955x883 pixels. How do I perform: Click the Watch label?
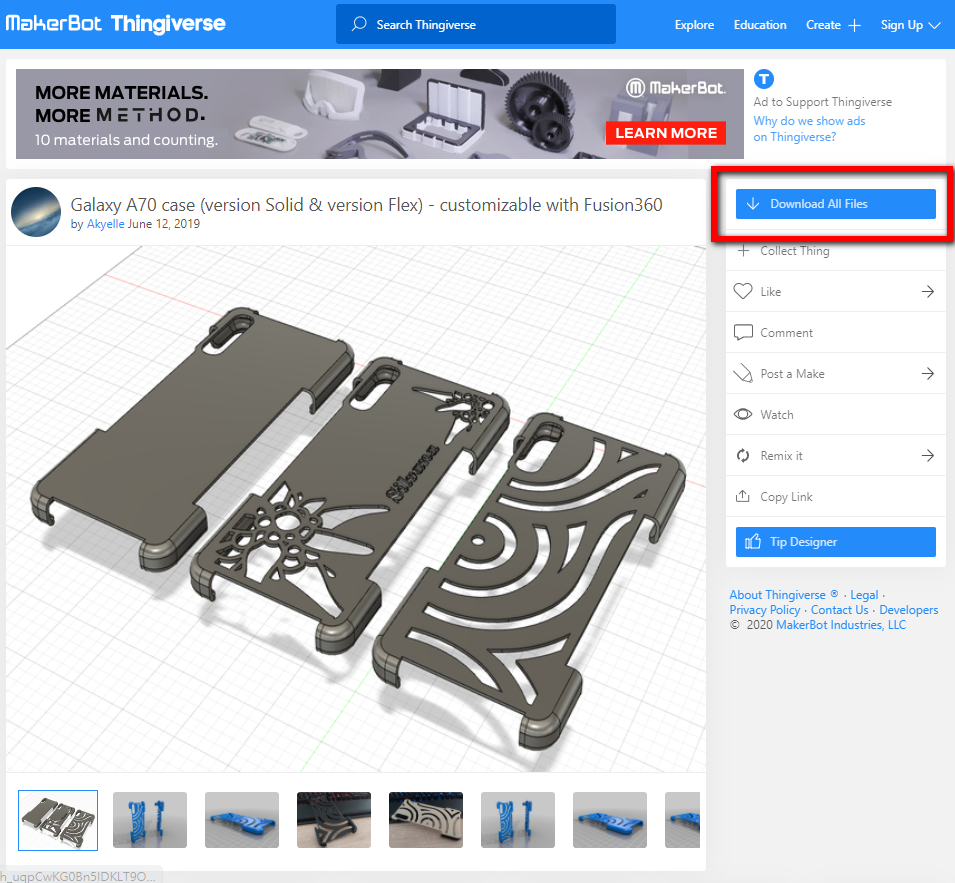coord(777,415)
